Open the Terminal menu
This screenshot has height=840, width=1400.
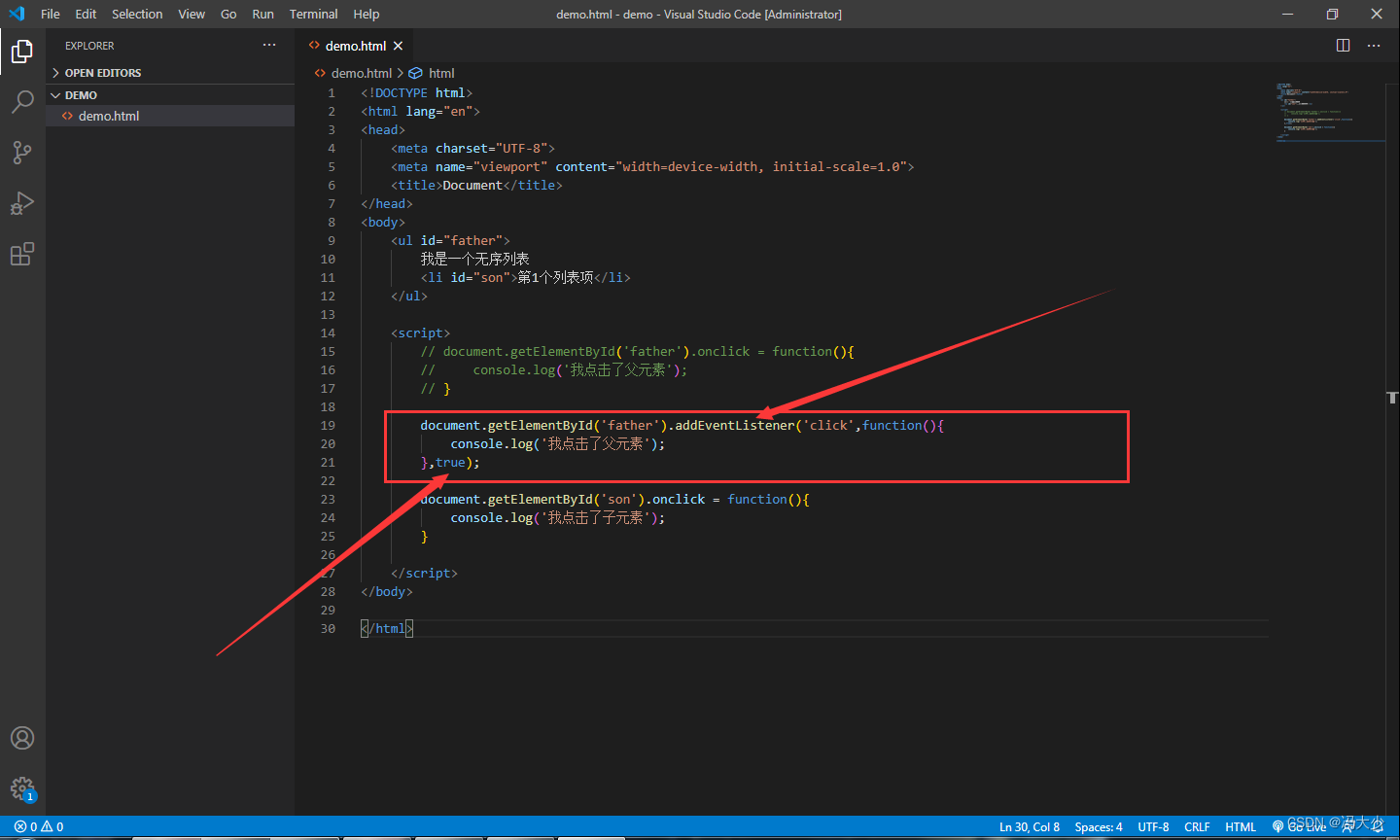pyautogui.click(x=313, y=14)
